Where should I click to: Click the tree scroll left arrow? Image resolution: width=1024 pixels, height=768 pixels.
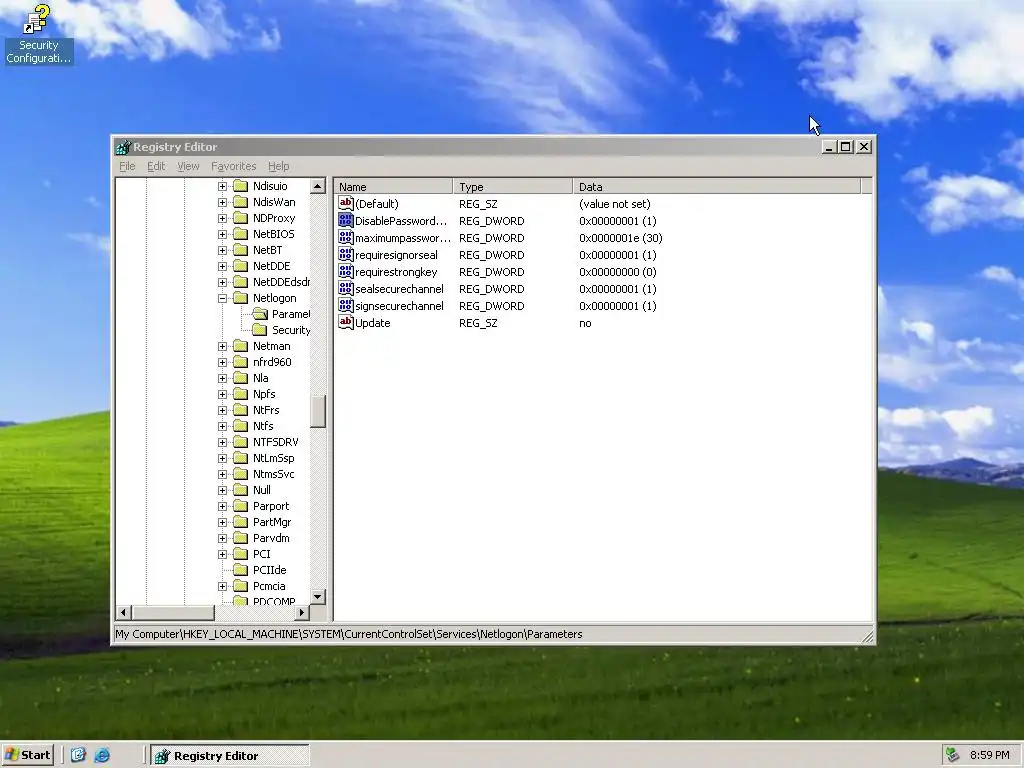[123, 613]
